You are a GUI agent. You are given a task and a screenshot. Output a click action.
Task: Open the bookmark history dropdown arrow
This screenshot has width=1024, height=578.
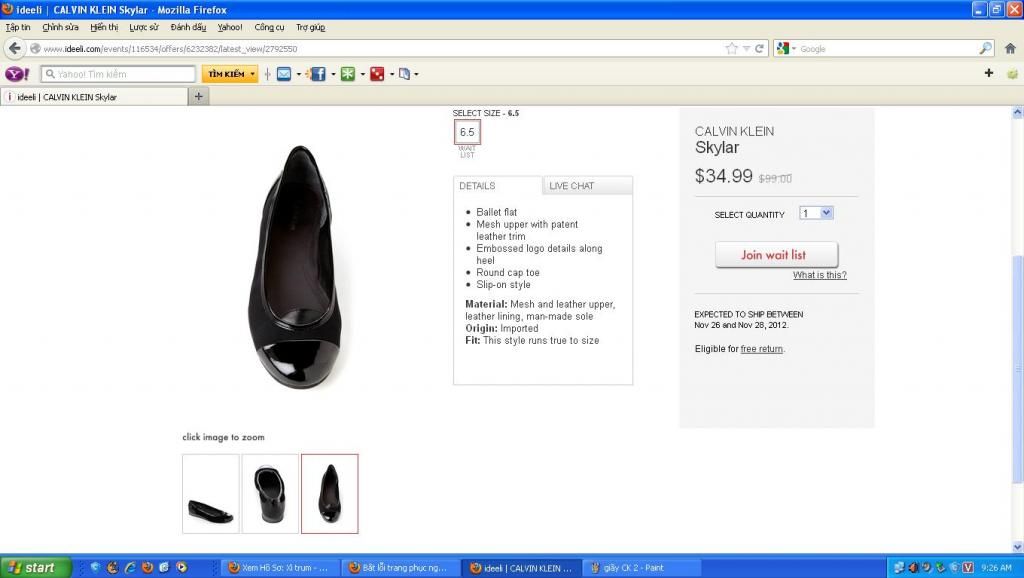[746, 48]
